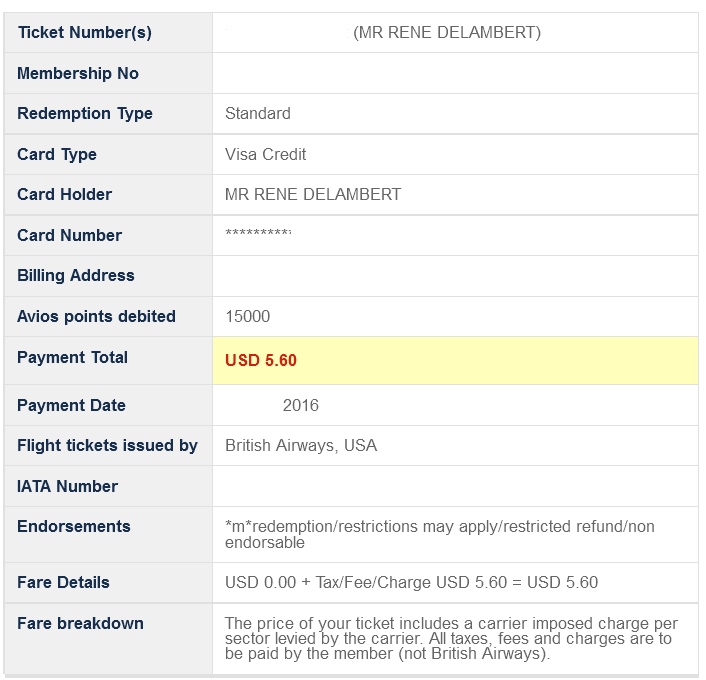Click the Ticket Number(s) row label

pyautogui.click(x=84, y=33)
